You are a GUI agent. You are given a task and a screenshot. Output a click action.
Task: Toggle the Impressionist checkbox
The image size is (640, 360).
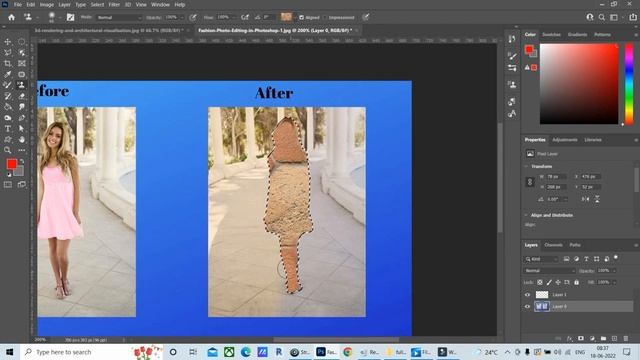pos(326,18)
